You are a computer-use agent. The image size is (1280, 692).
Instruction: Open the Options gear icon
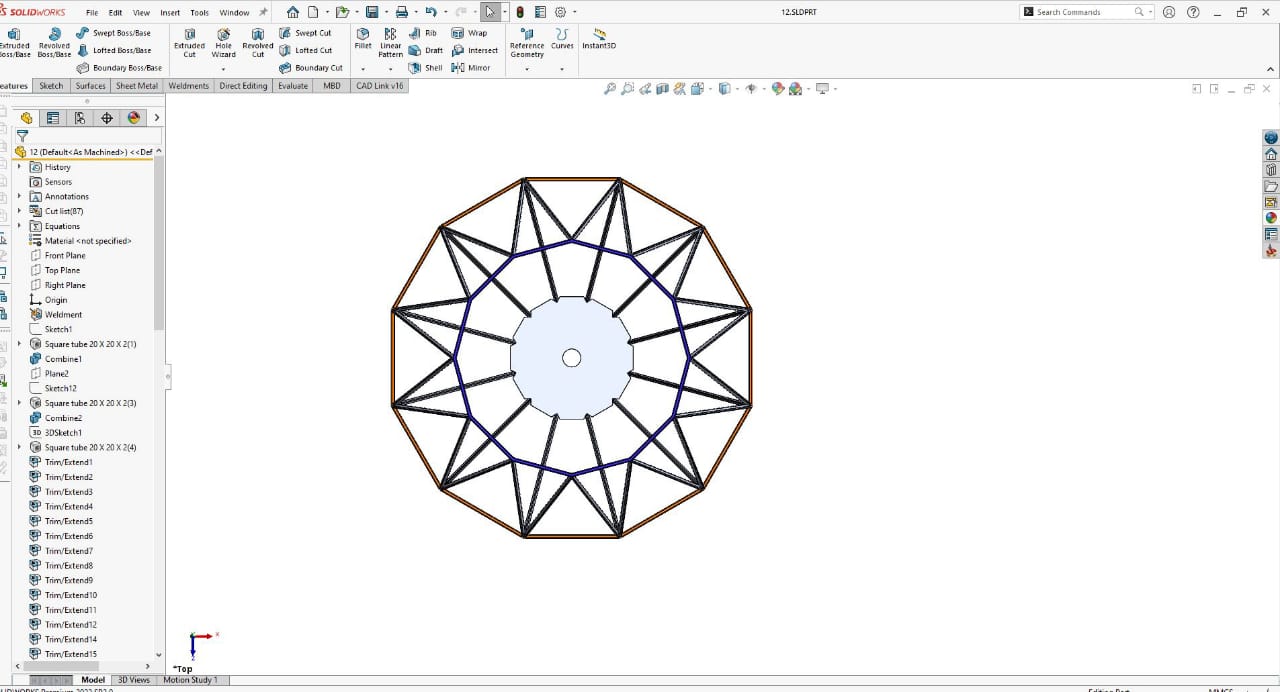click(560, 12)
